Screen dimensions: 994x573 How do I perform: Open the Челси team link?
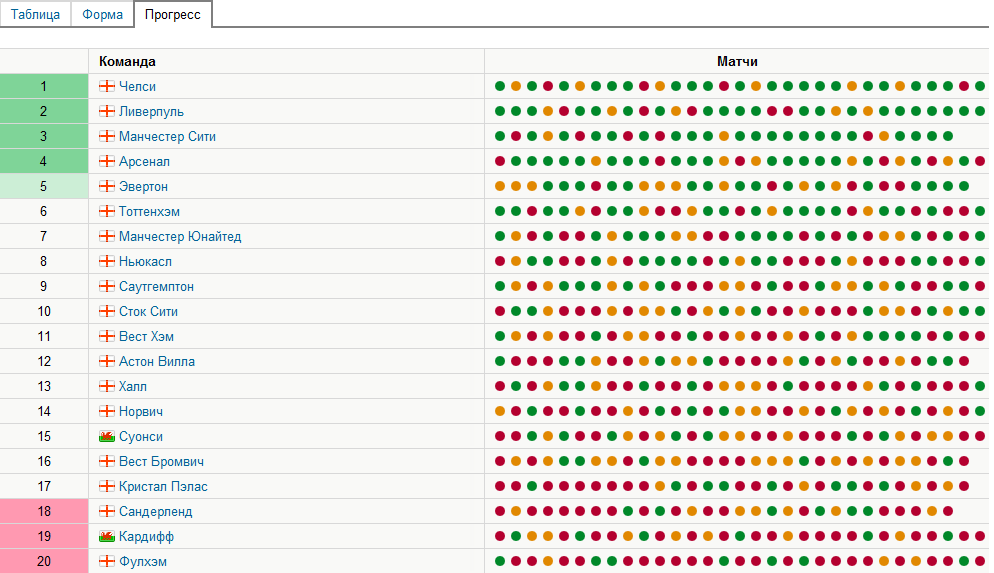[x=137, y=86]
